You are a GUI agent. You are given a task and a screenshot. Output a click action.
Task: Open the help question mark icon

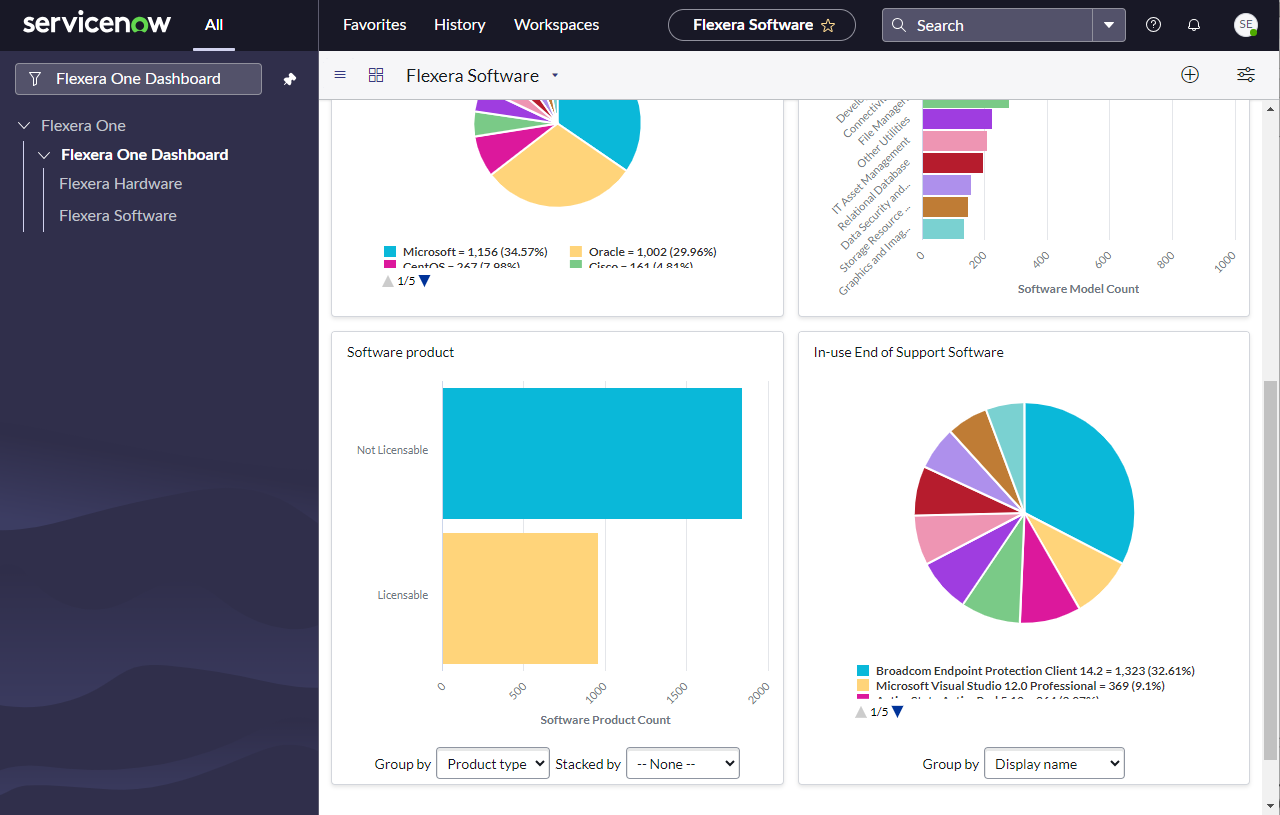pos(1153,25)
